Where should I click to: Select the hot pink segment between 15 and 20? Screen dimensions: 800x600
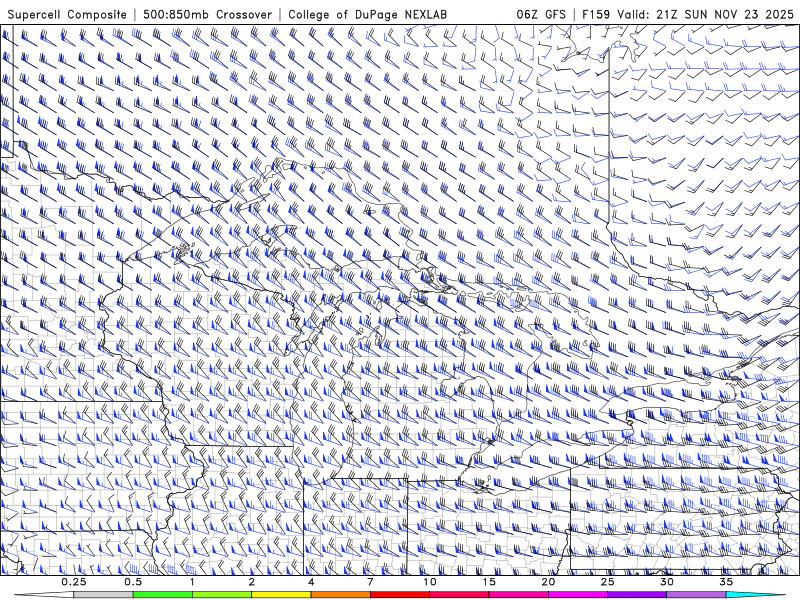pyautogui.click(x=518, y=595)
